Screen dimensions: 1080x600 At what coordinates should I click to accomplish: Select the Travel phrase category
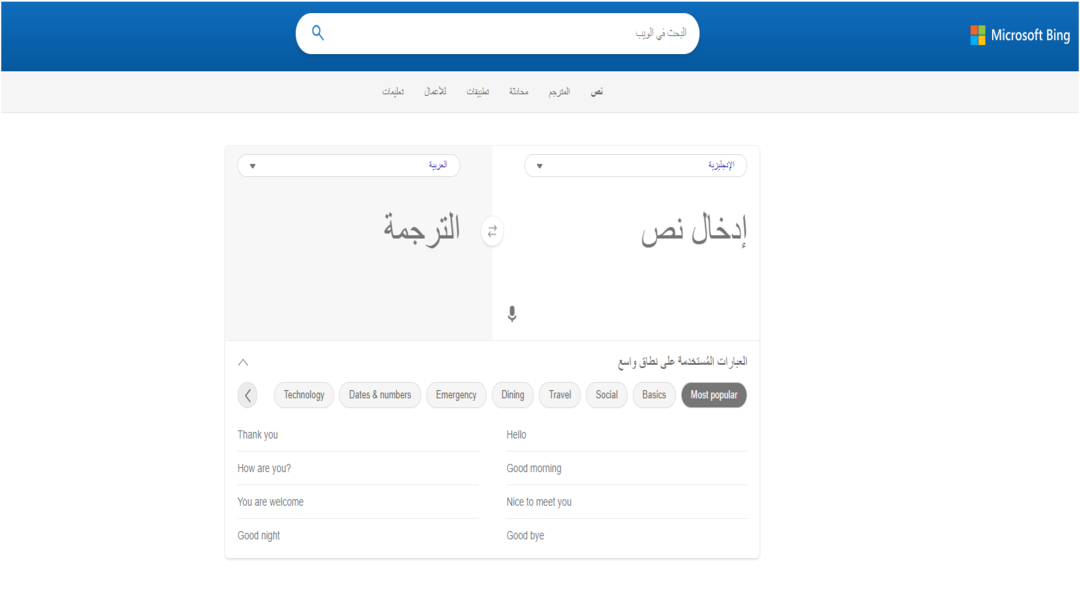pyautogui.click(x=560, y=395)
